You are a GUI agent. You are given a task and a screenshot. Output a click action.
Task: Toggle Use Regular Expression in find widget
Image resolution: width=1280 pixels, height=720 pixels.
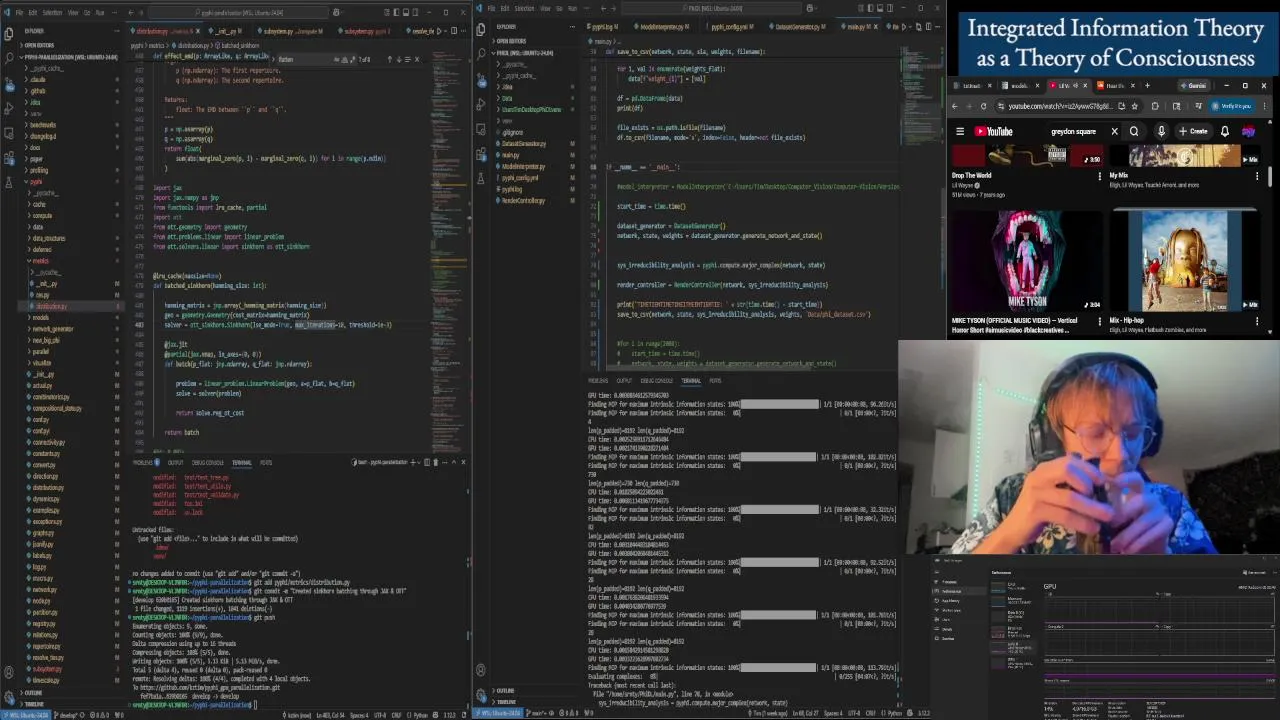[353, 59]
